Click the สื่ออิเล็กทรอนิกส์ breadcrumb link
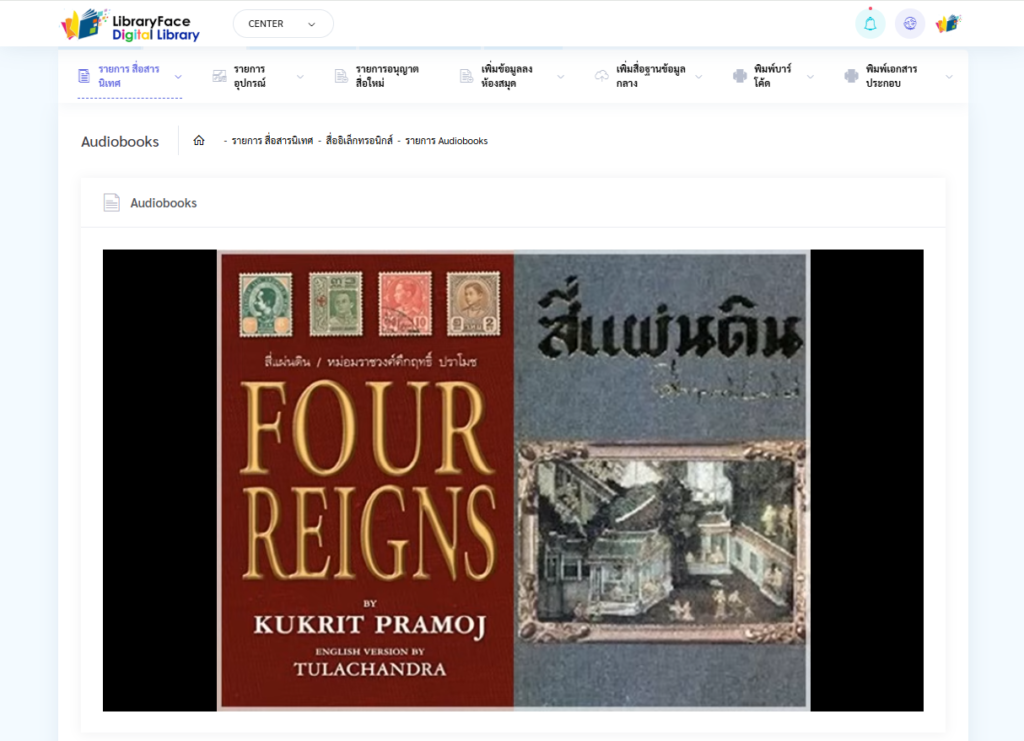Image resolution: width=1024 pixels, height=741 pixels. pos(360,141)
